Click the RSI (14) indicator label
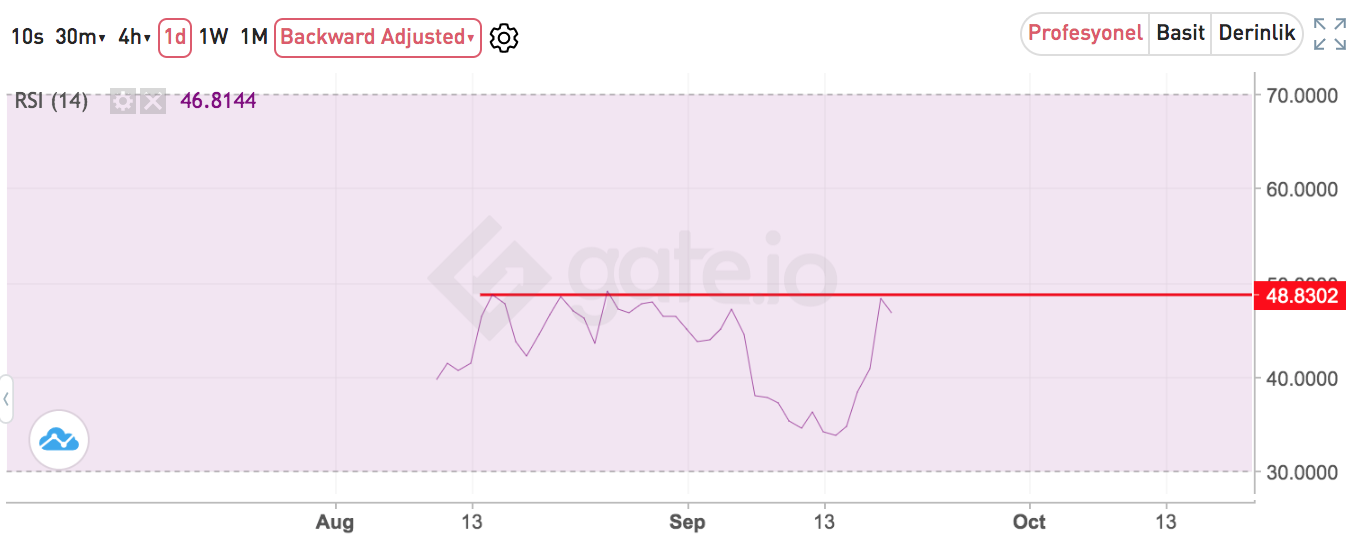Image resolution: width=1358 pixels, height=548 pixels. coord(51,101)
